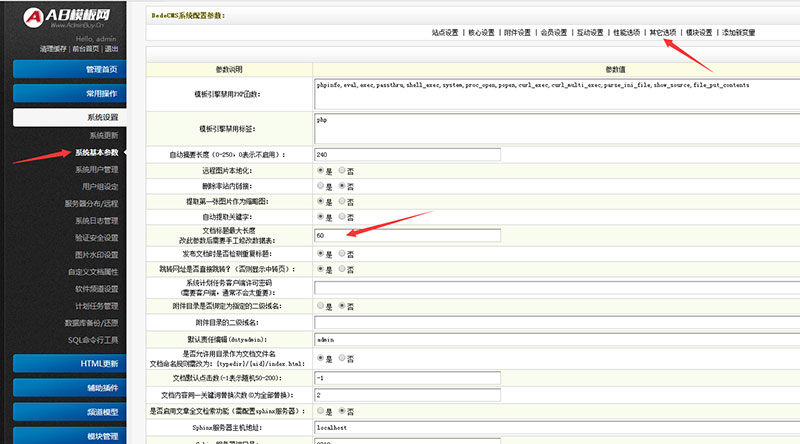
Task: Switch to the 站点设置 tab
Action: pyautogui.click(x=445, y=33)
